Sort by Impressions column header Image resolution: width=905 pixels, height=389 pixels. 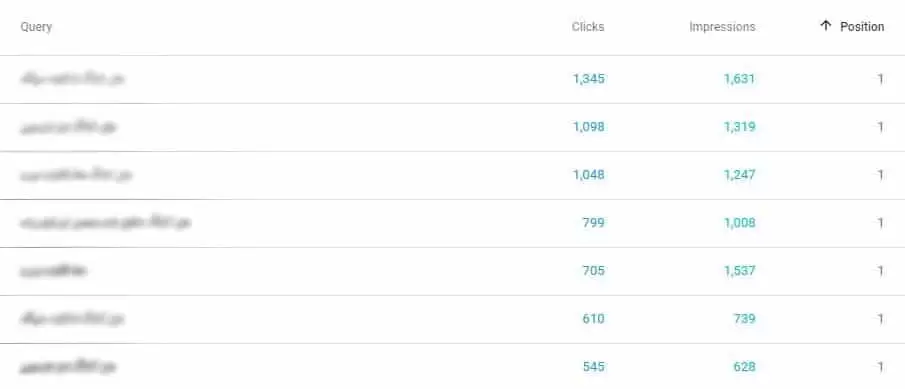722,27
